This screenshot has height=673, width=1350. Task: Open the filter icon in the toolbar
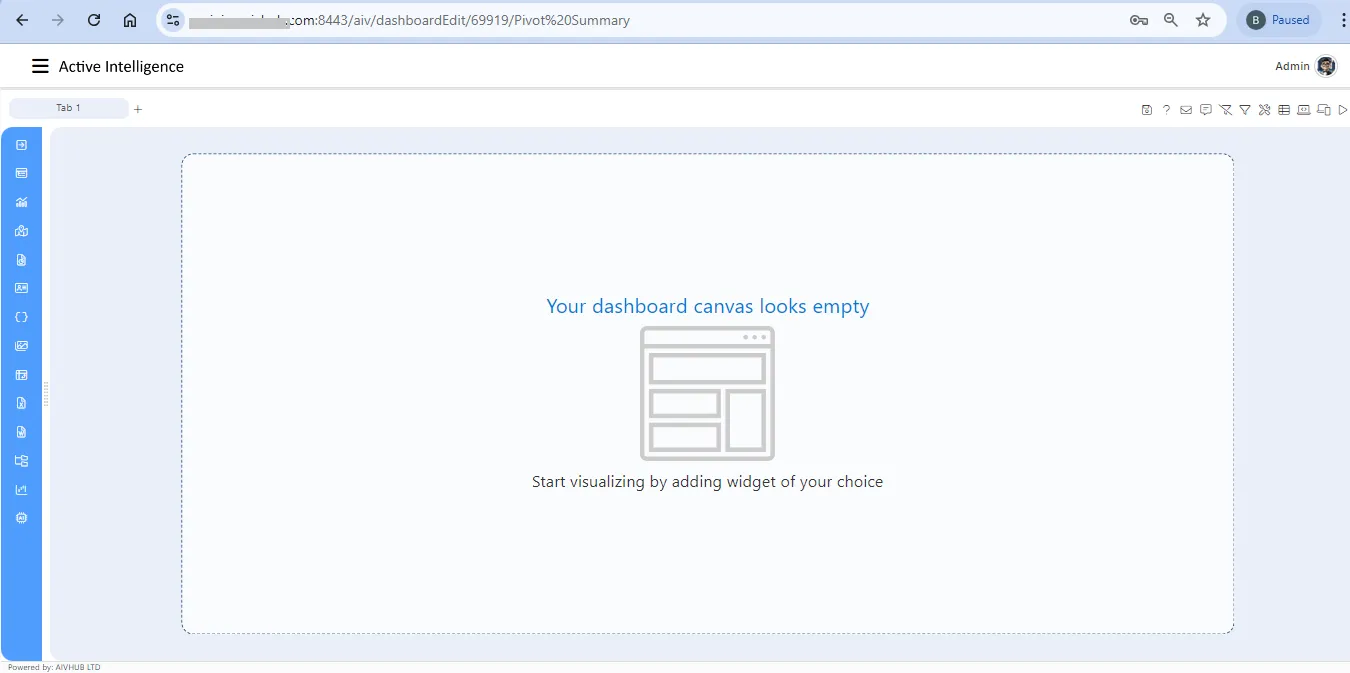click(x=1245, y=110)
